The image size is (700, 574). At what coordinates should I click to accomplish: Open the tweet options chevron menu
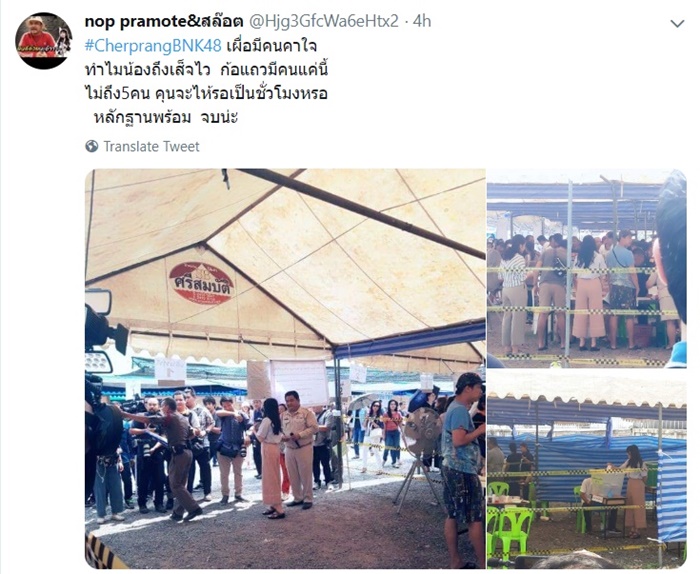click(x=677, y=24)
